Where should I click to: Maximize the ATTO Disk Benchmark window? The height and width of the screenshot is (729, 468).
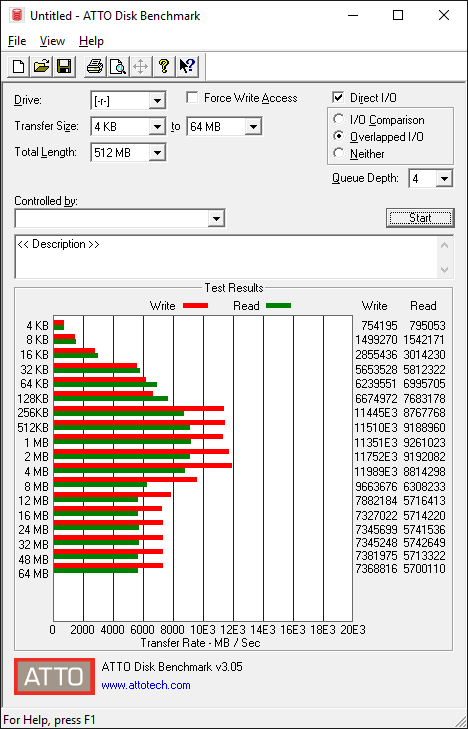(x=398, y=15)
